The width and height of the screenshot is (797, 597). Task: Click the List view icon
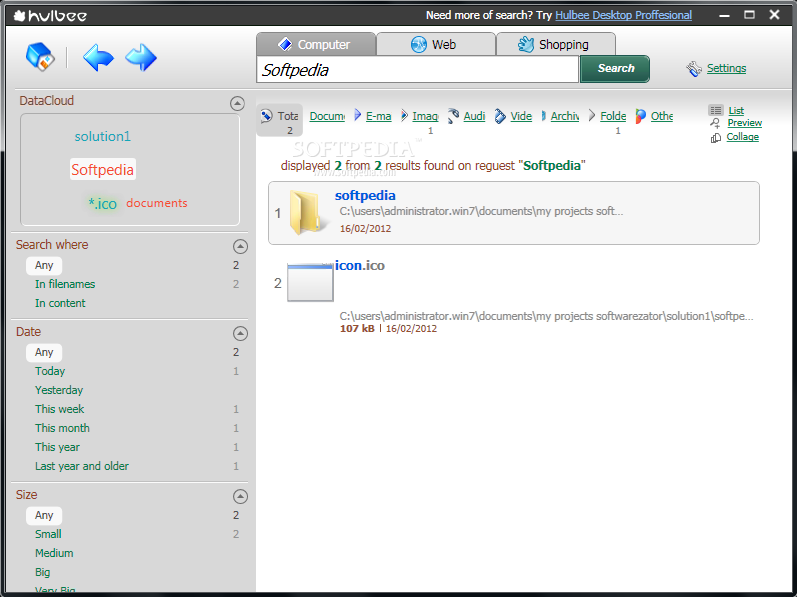(x=716, y=110)
